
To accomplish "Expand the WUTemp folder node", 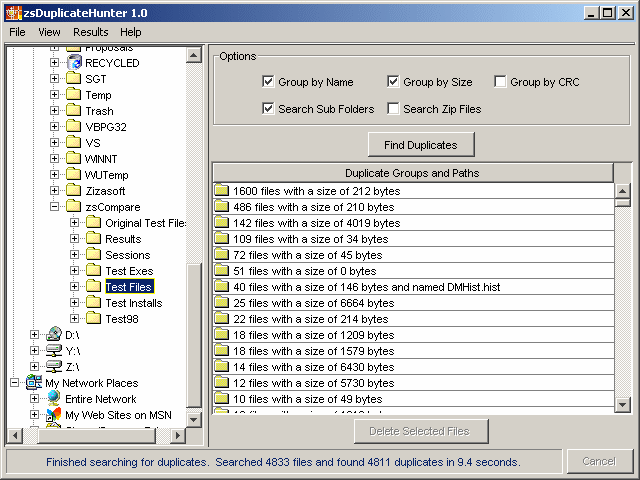I will tap(54, 174).
